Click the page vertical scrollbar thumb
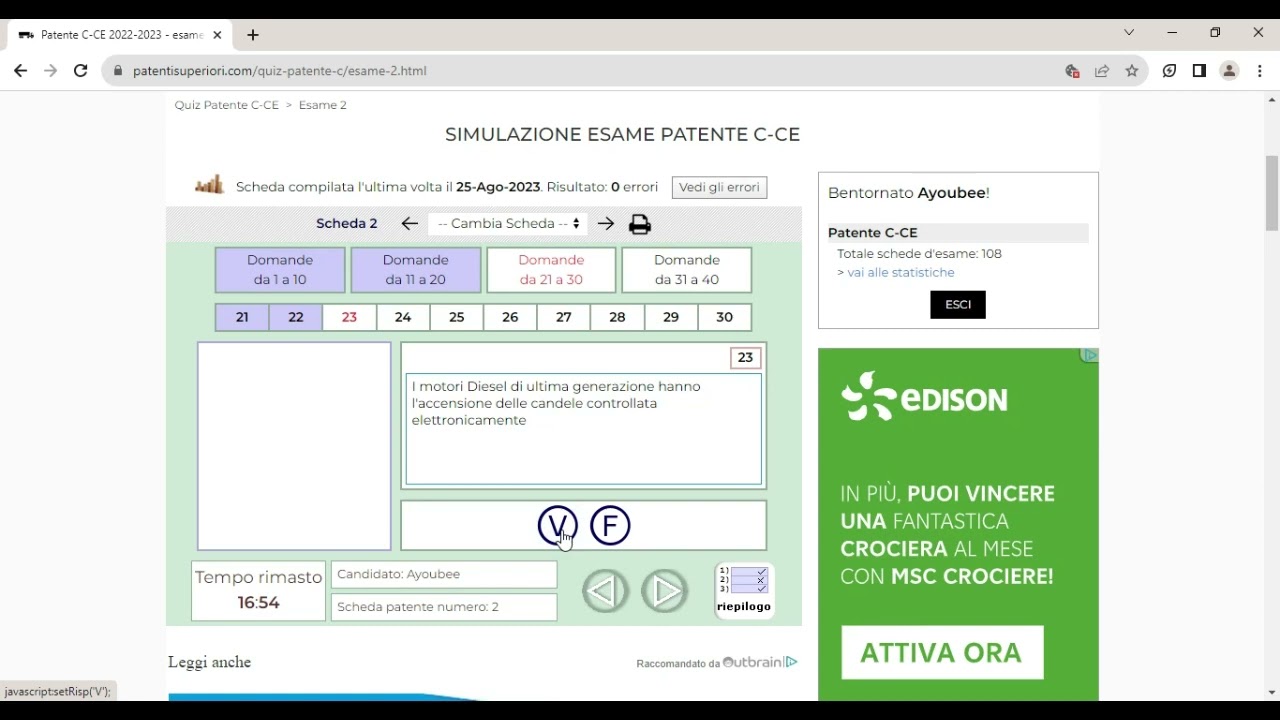This screenshot has height=720, width=1280. 1272,193
